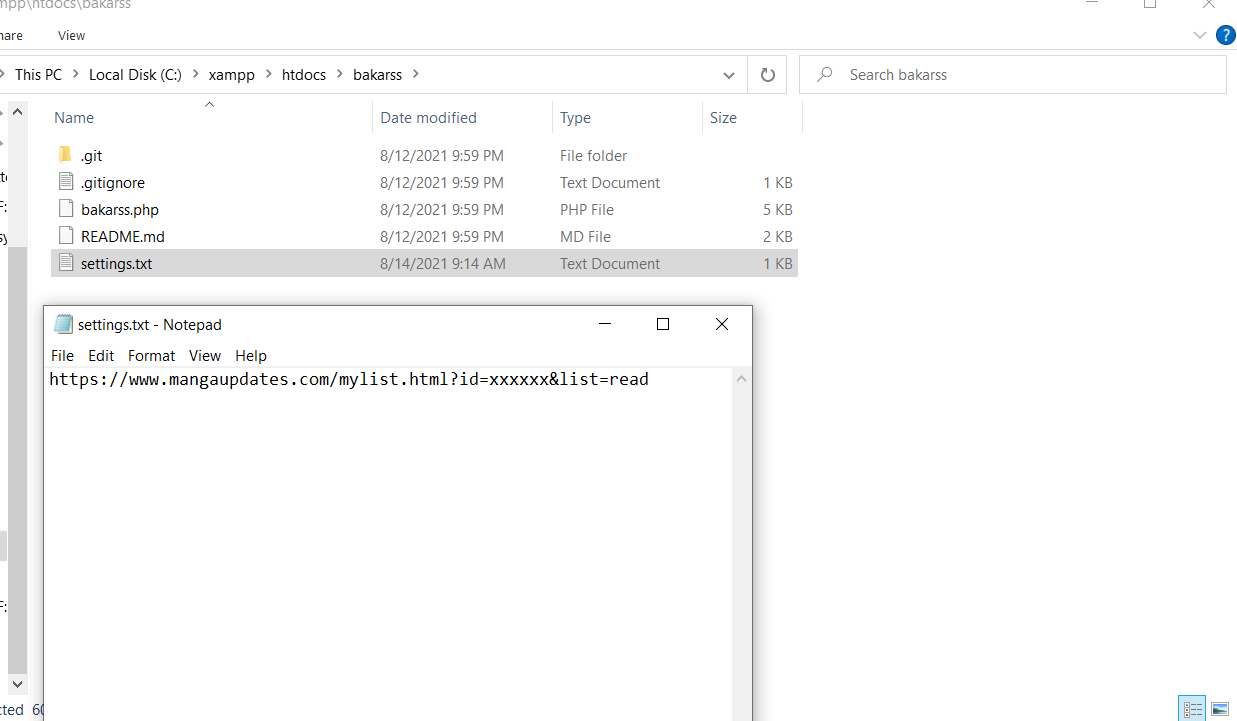Open the View tab in Explorer ribbon
Viewport: 1237px width, 721px height.
(x=71, y=35)
